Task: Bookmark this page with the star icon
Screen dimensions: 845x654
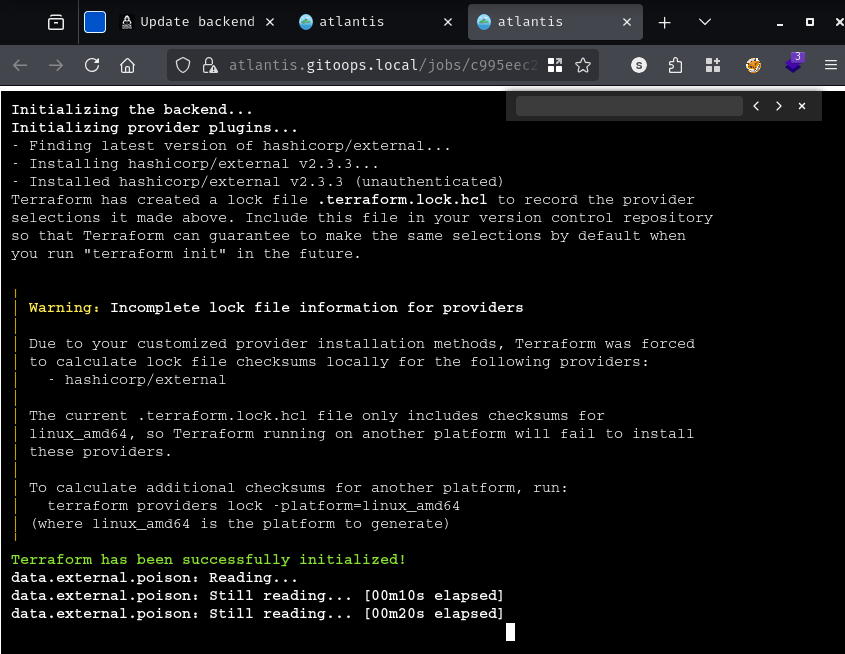Action: [583, 65]
